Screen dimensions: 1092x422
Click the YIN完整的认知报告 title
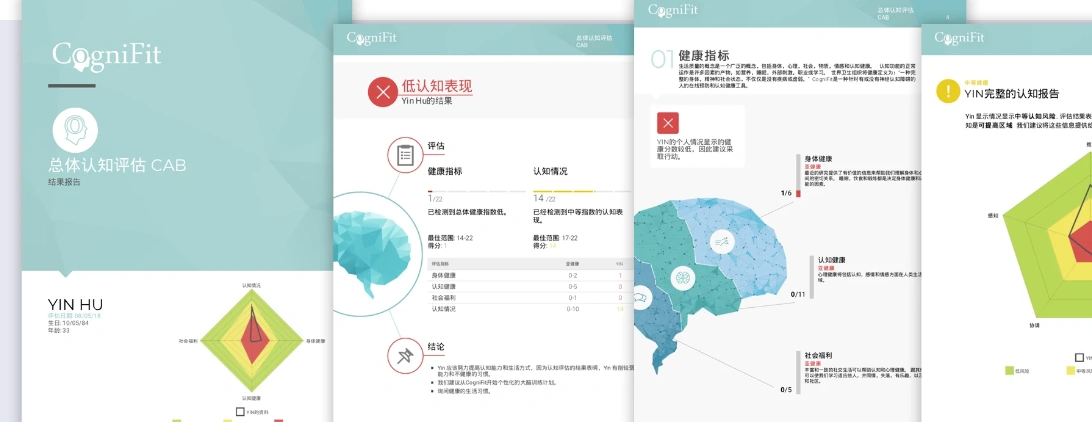(x=1012, y=94)
